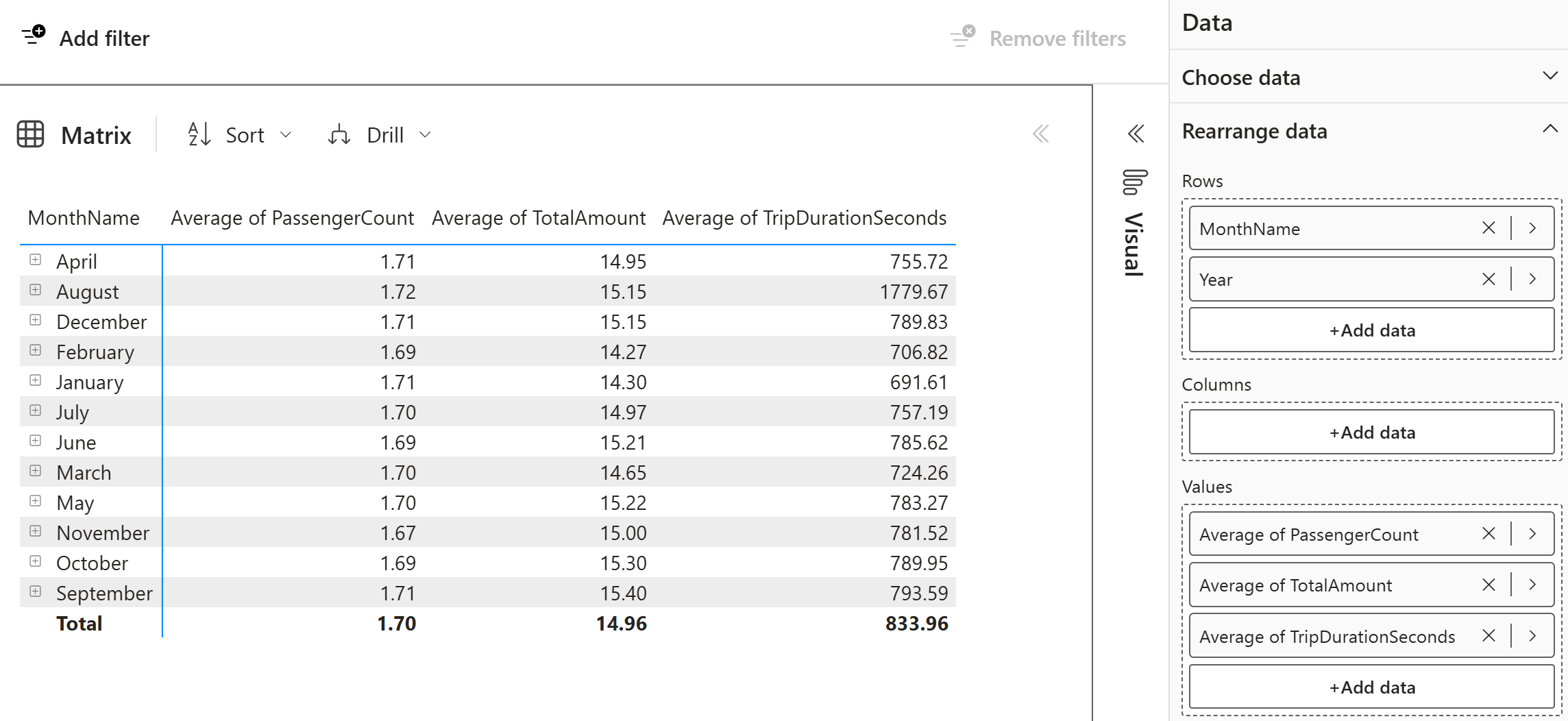Click Average of TotalAmount column header
The image size is (1568, 721).
pos(539,218)
